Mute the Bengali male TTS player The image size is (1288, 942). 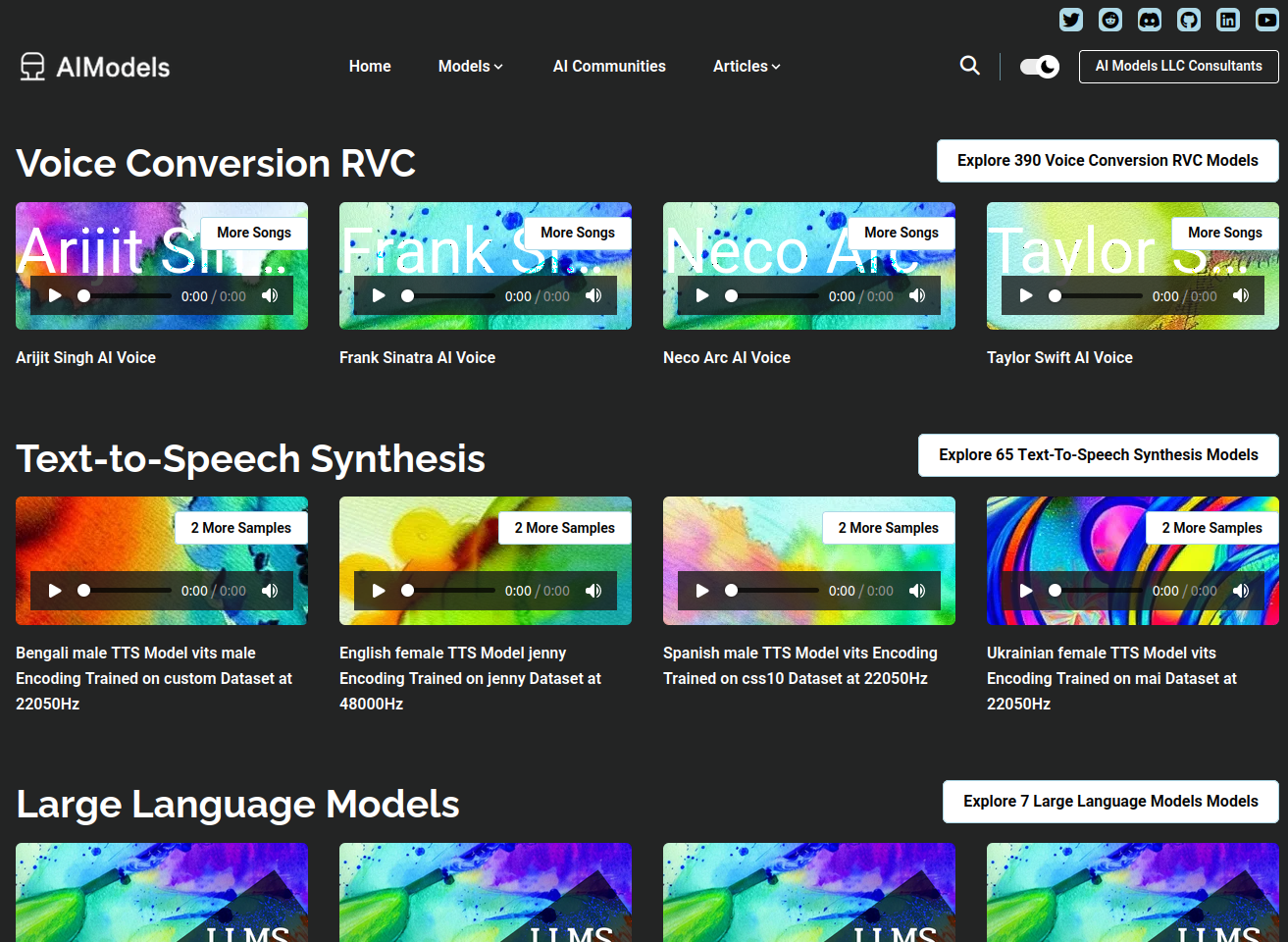tap(270, 591)
